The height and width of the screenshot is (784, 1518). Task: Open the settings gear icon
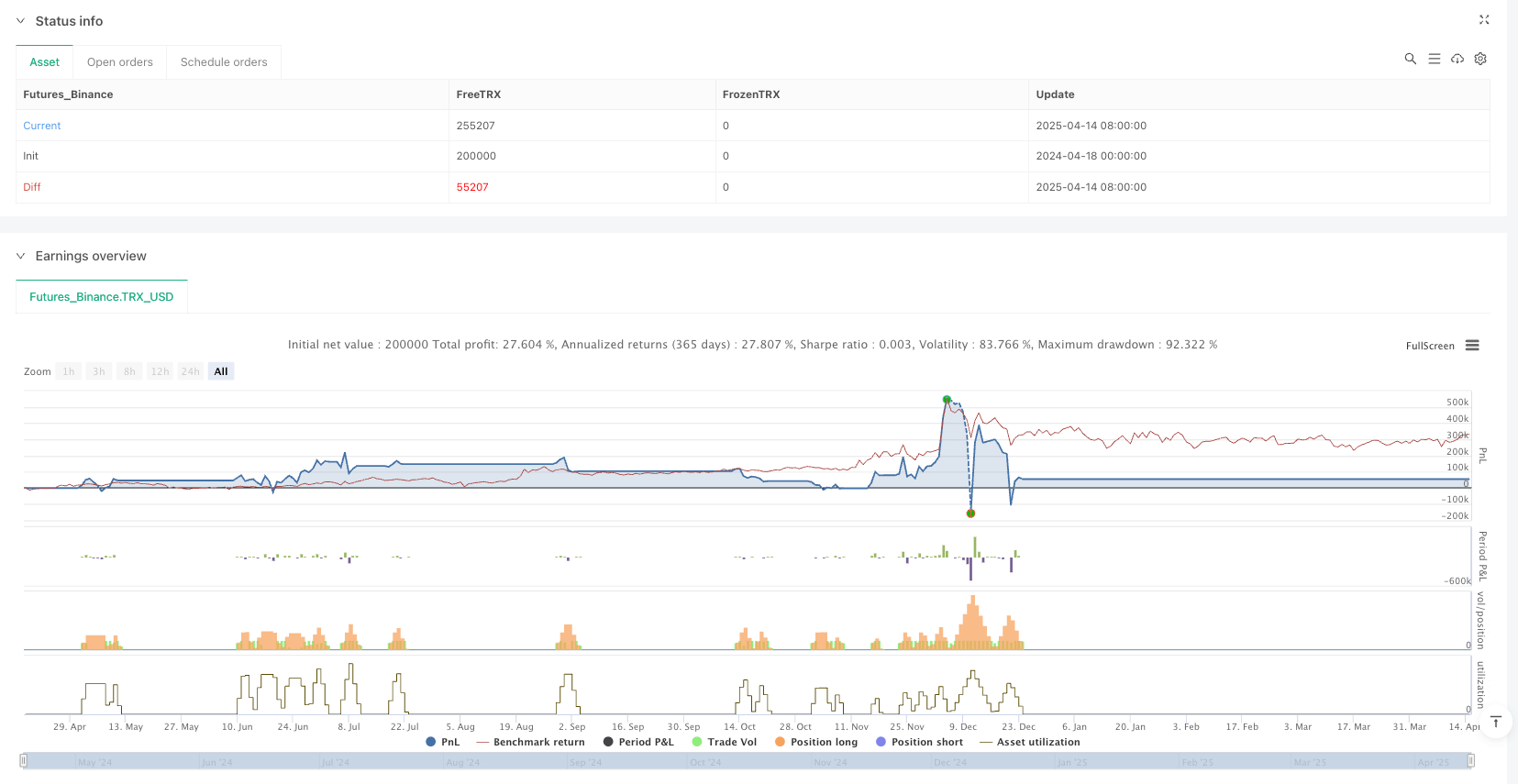click(x=1479, y=59)
